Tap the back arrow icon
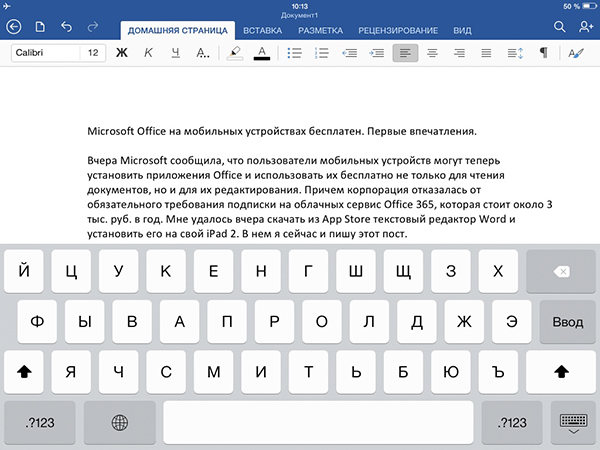This screenshot has width=600, height=450. click(14, 27)
